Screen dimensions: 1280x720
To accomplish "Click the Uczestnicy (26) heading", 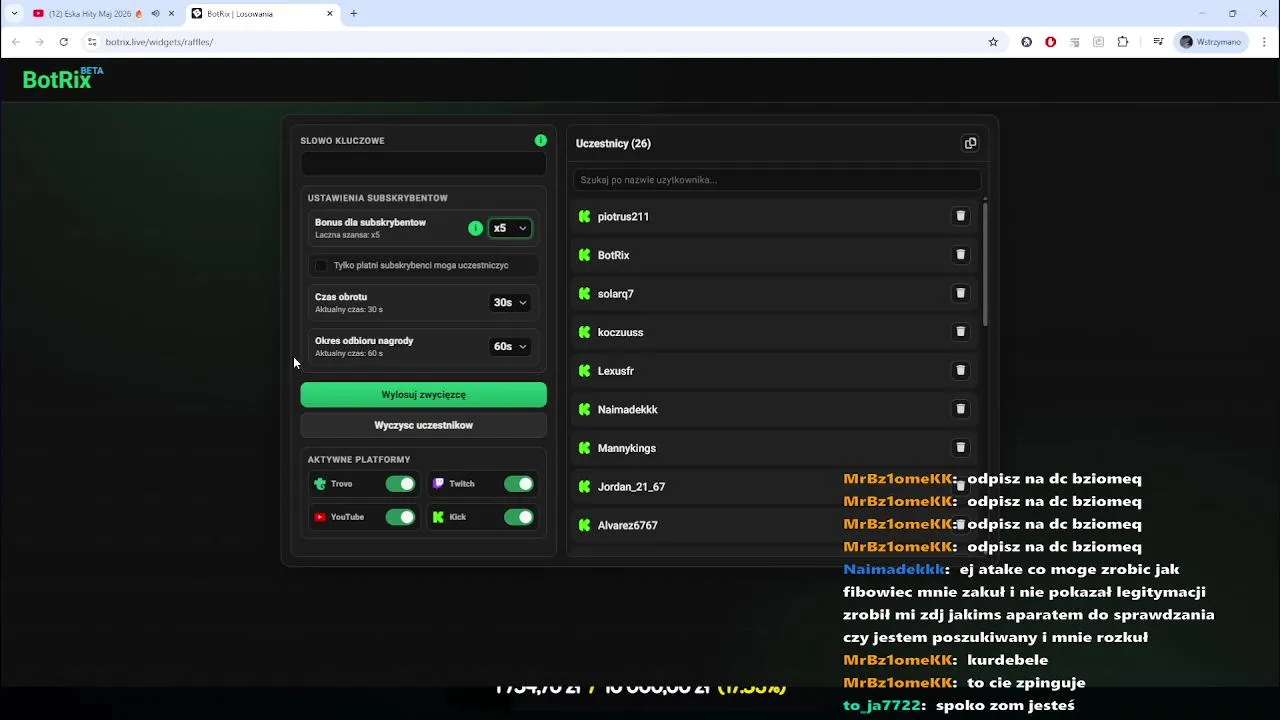I will coord(613,143).
